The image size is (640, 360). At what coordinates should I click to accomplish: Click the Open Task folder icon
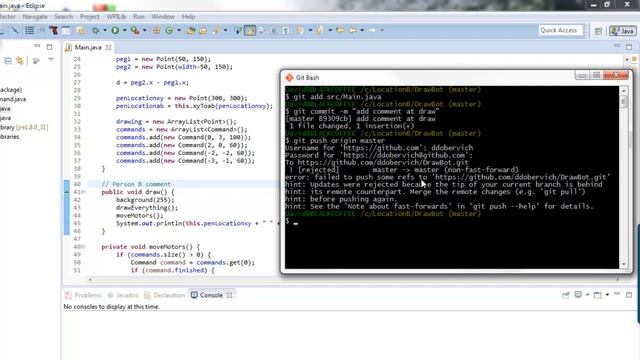[x=203, y=30]
